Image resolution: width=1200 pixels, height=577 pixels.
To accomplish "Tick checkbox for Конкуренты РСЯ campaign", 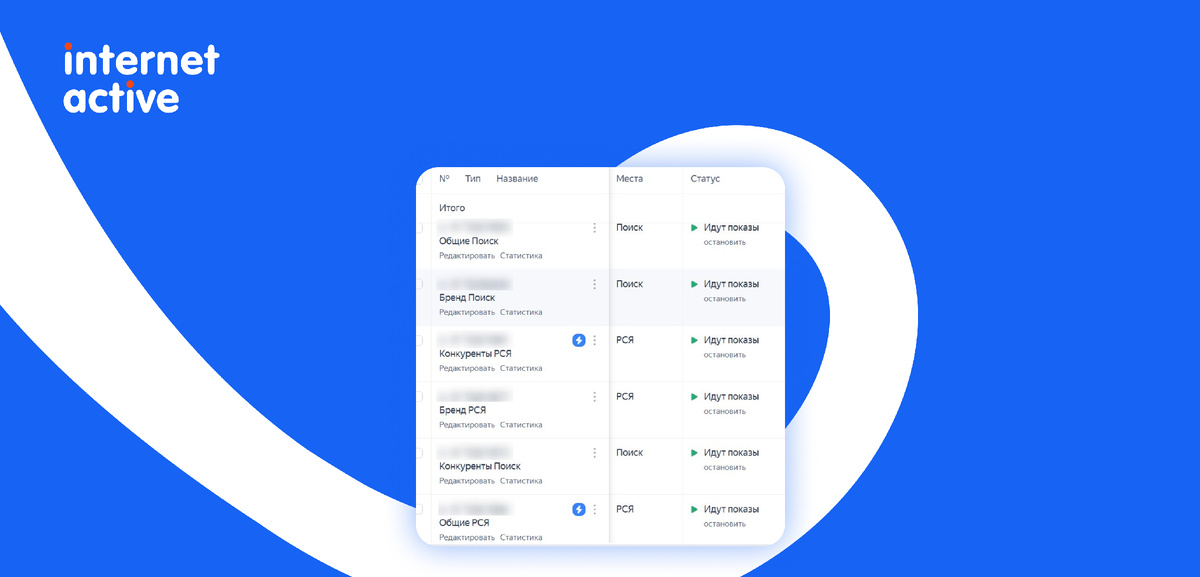I will [x=419, y=340].
